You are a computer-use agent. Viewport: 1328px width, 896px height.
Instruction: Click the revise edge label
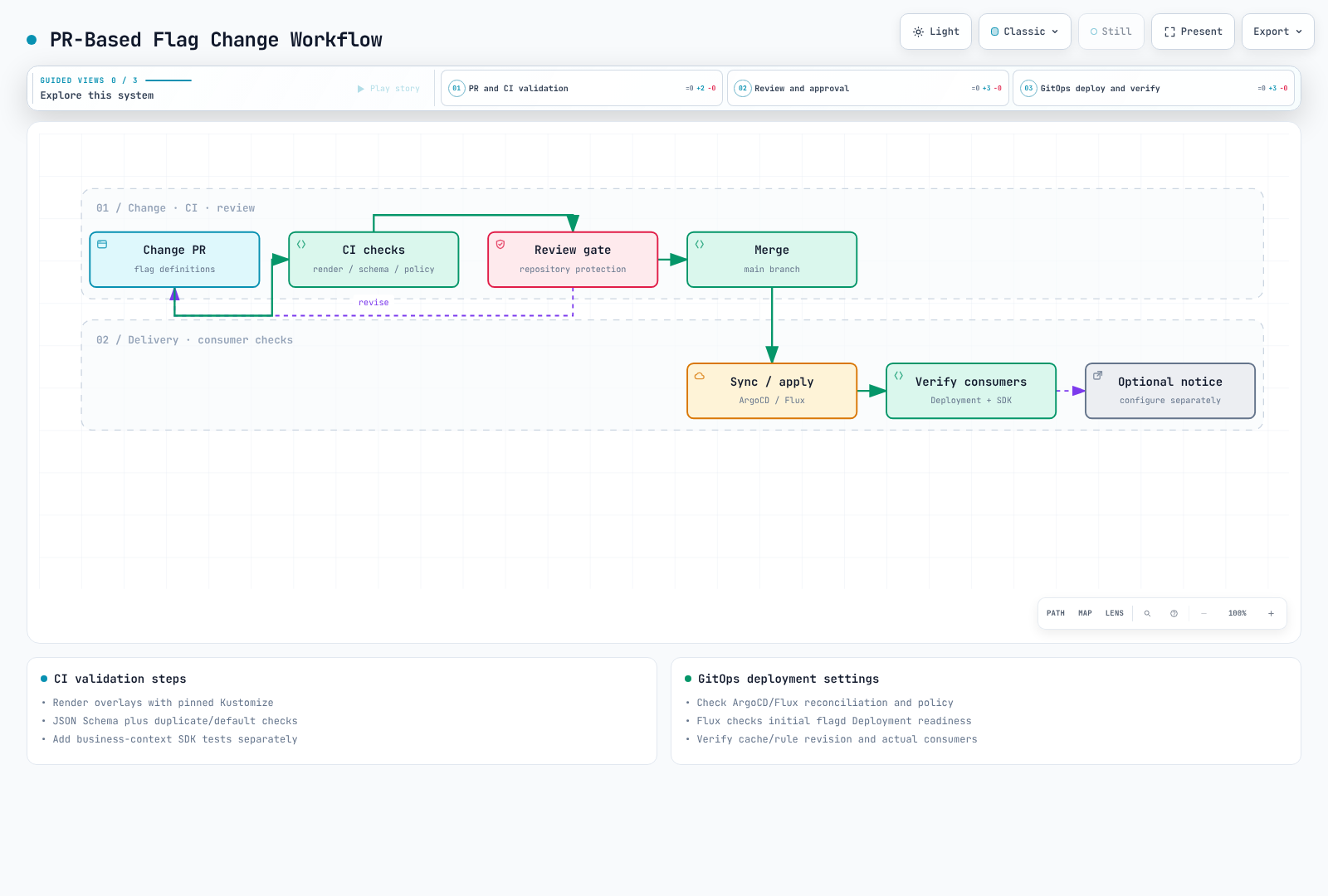(x=373, y=302)
